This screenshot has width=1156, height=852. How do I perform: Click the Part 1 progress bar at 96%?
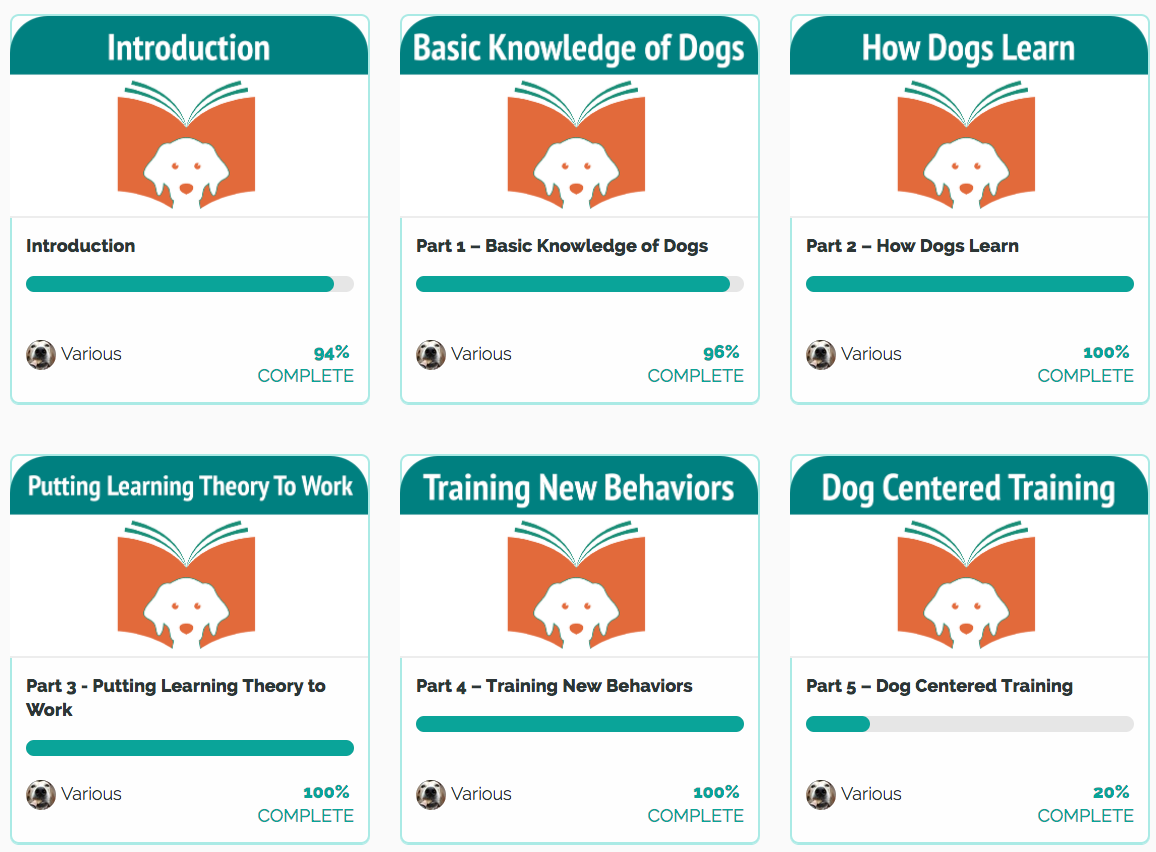tap(579, 284)
